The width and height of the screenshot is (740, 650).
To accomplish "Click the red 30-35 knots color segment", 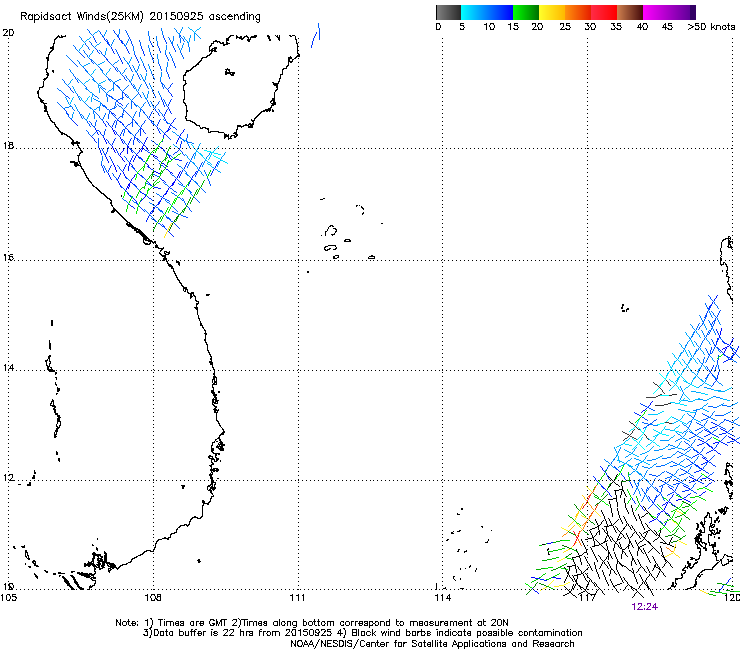I will pyautogui.click(x=604, y=12).
